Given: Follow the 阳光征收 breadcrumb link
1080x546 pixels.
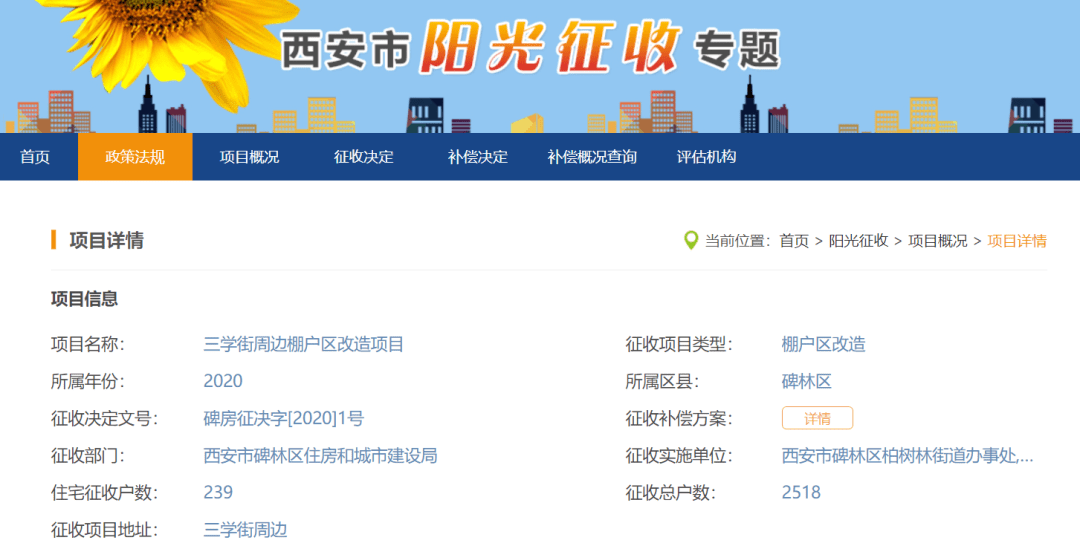Looking at the screenshot, I should 858,241.
